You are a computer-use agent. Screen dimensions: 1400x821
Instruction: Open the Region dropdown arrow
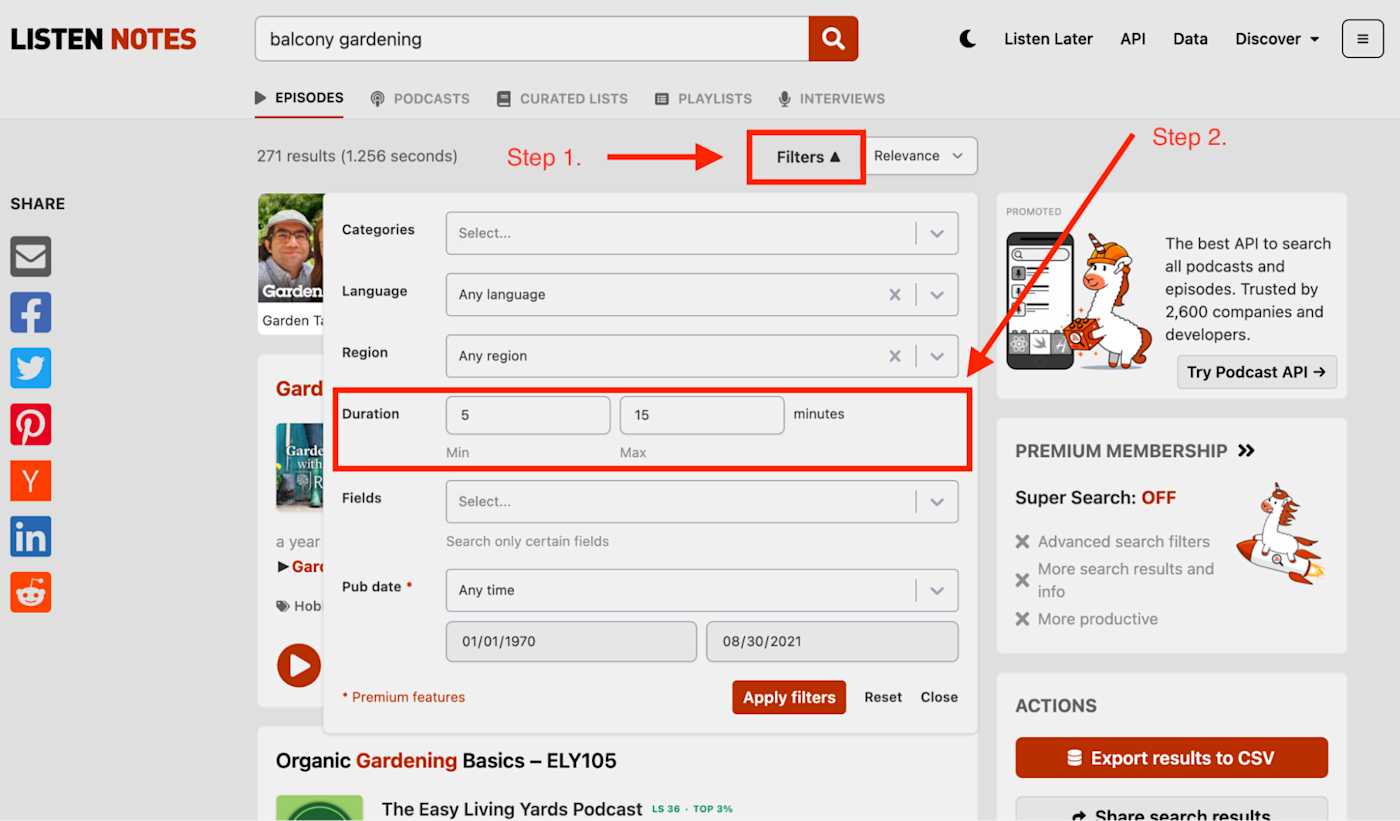(x=937, y=356)
